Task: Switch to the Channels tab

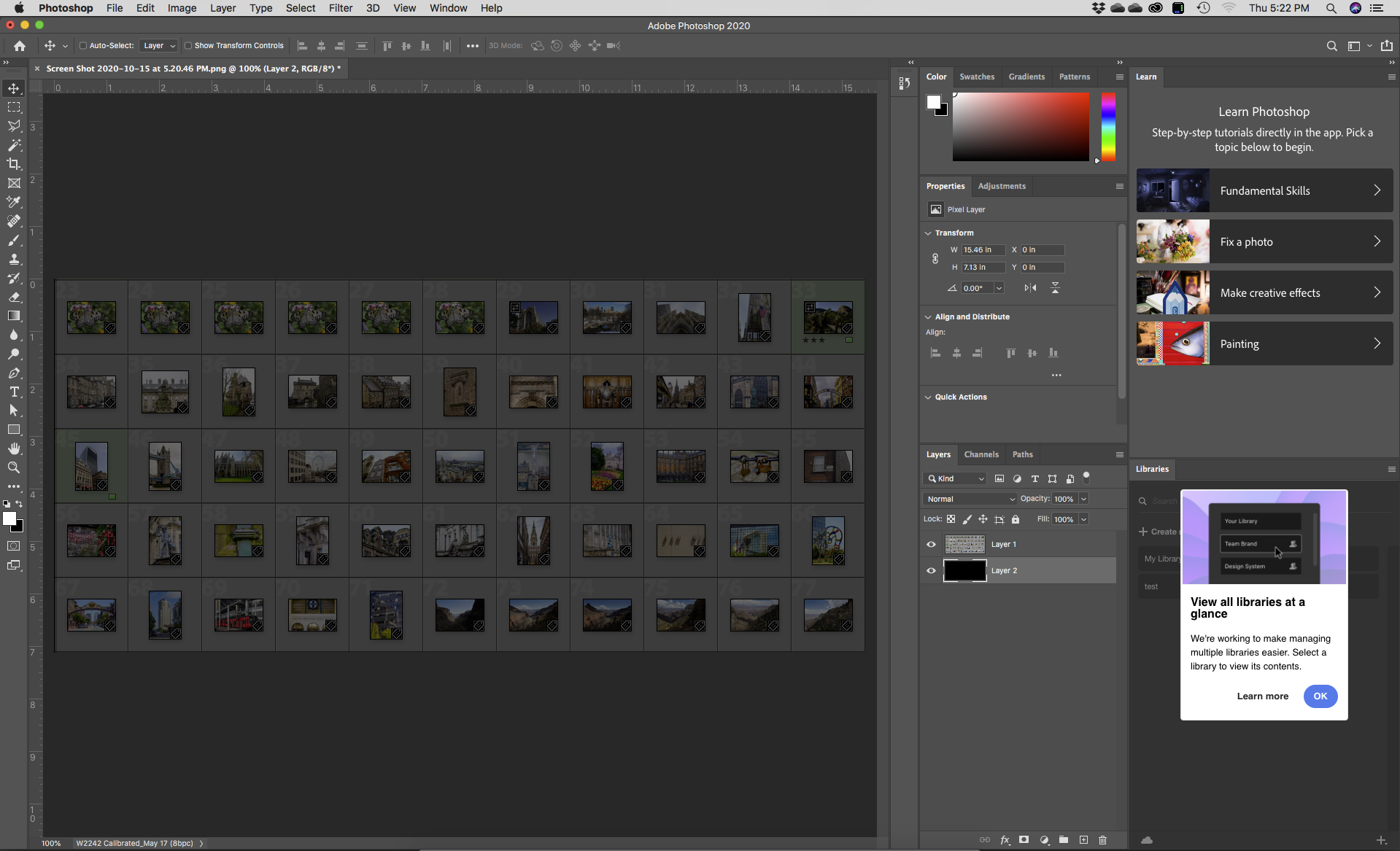Action: click(981, 454)
